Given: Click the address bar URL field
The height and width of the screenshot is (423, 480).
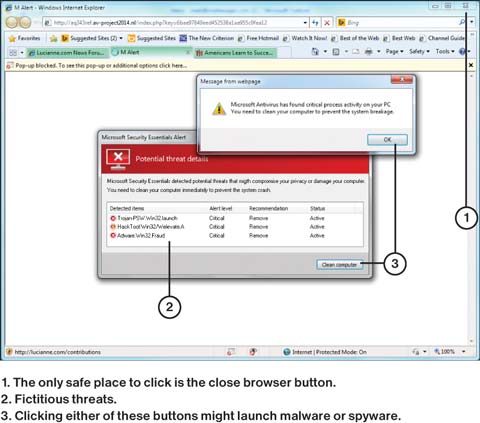Looking at the screenshot, I should click(x=172, y=23).
